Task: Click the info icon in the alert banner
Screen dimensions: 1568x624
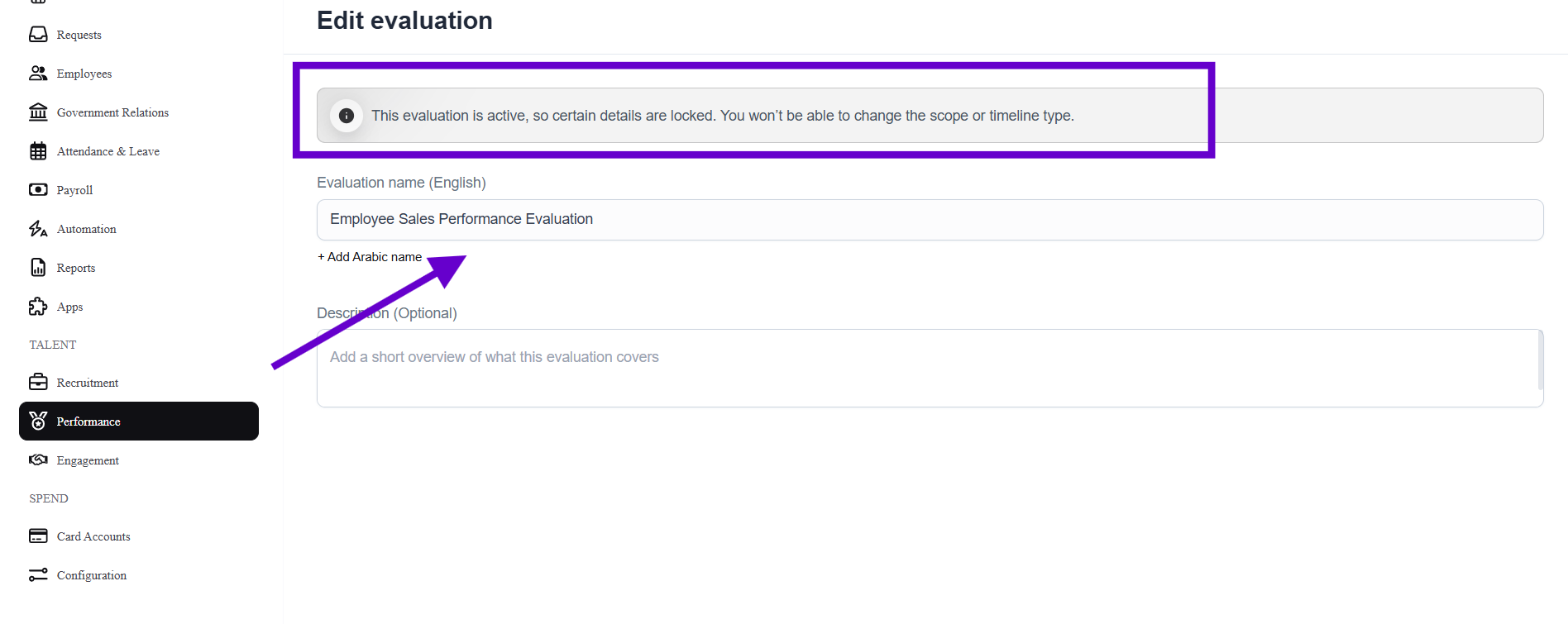Action: (347, 116)
